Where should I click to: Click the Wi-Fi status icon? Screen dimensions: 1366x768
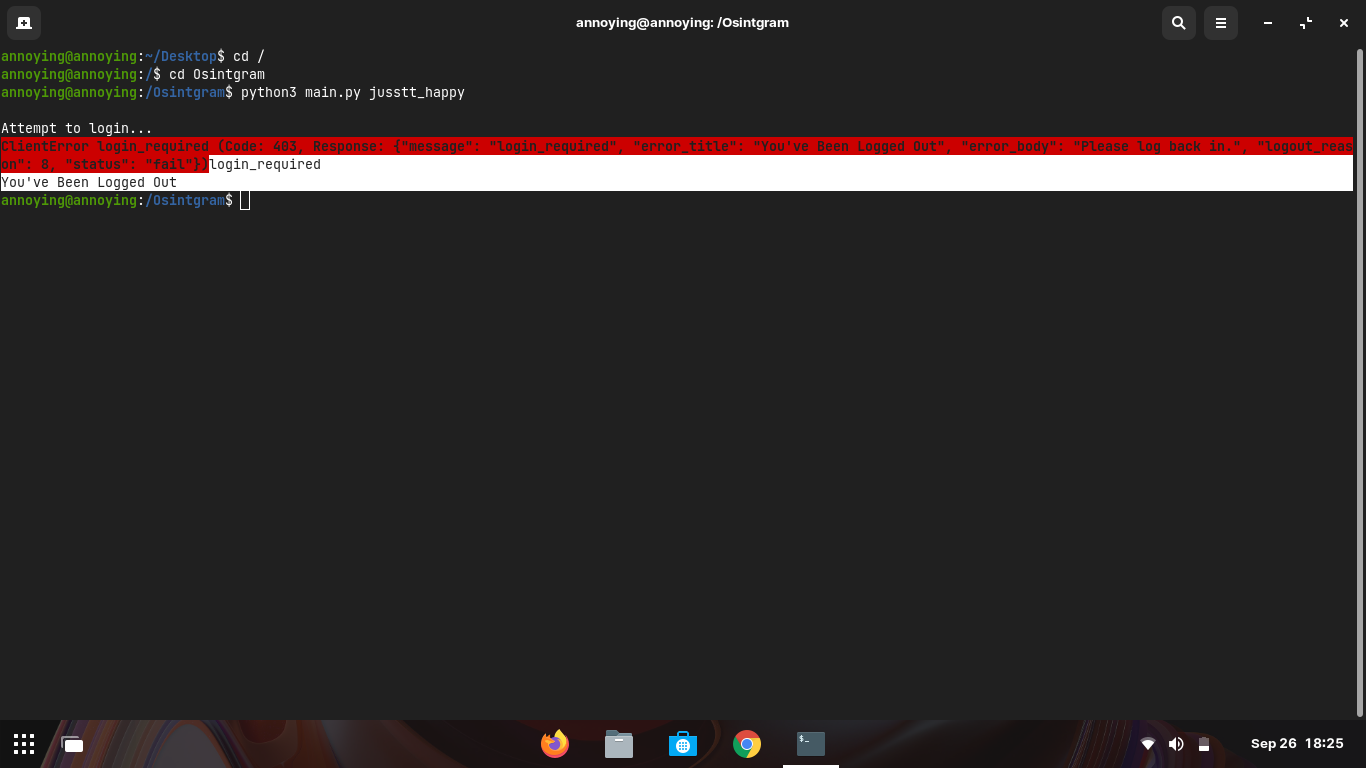tap(1148, 744)
